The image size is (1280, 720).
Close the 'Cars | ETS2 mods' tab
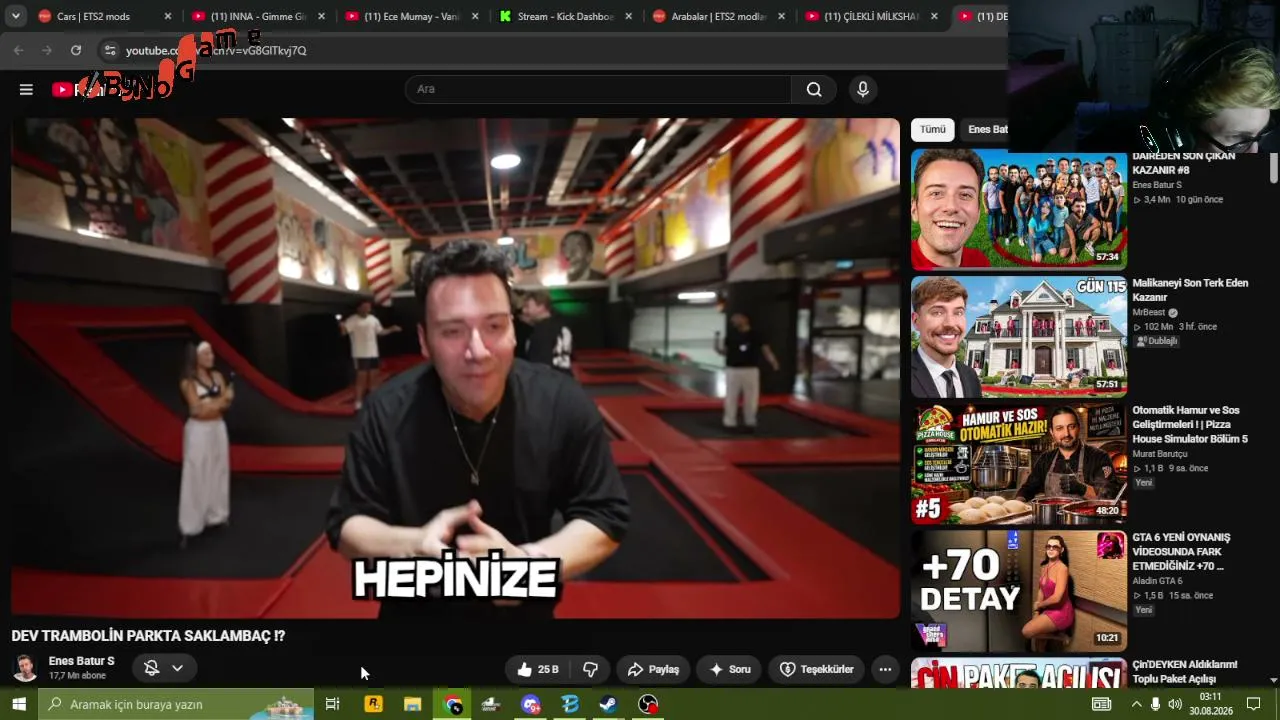click(x=168, y=16)
